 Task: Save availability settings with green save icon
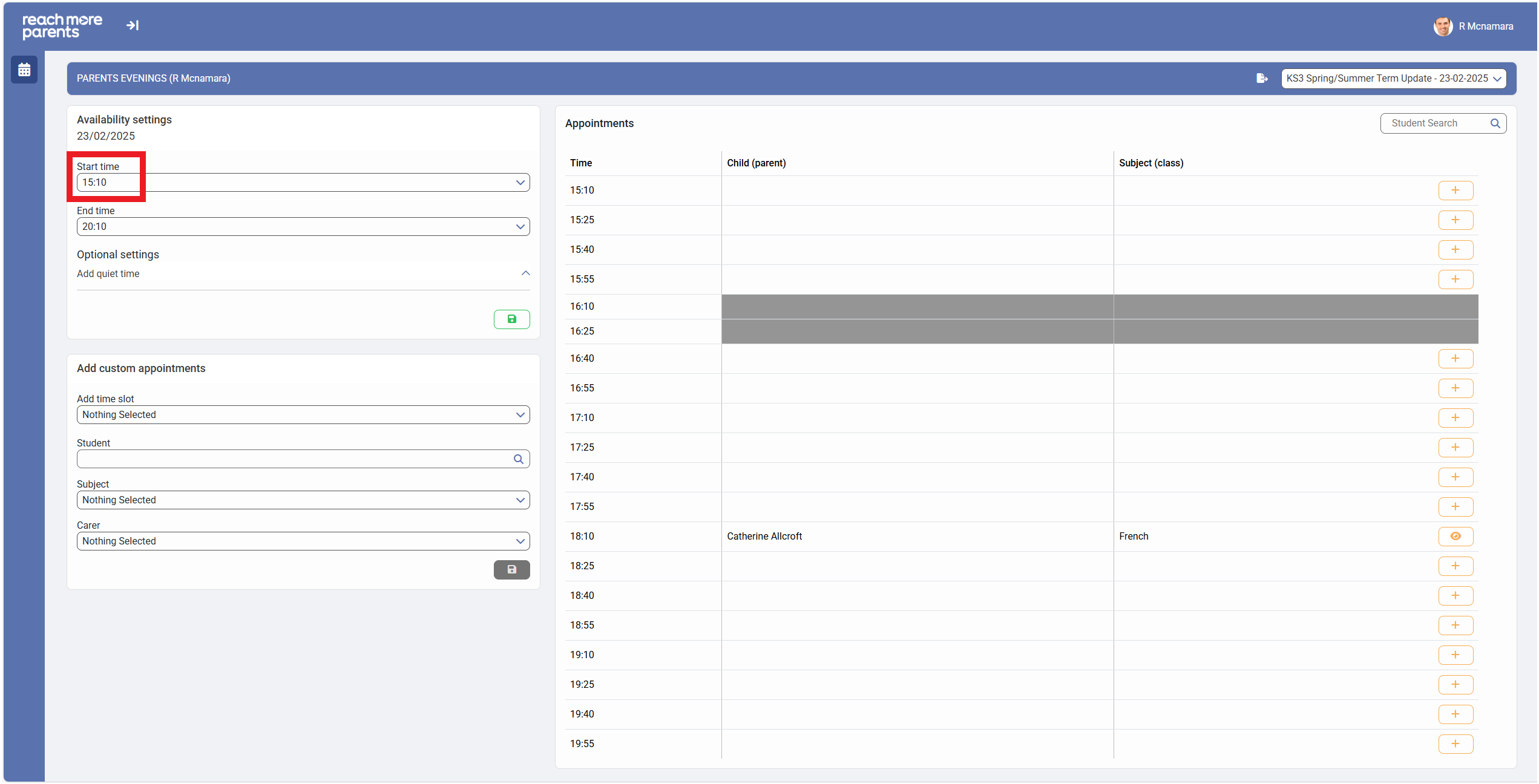pyautogui.click(x=511, y=319)
